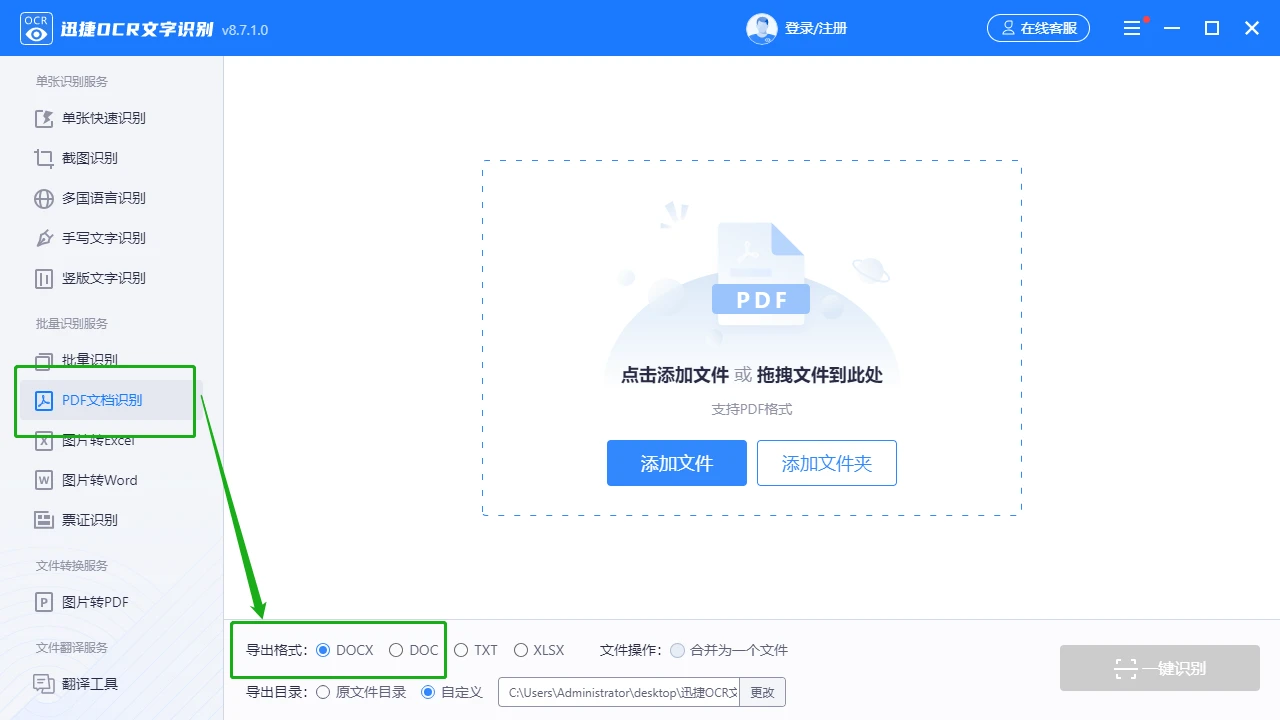Click 更改 to change directory
1280x720 pixels.
tap(763, 692)
